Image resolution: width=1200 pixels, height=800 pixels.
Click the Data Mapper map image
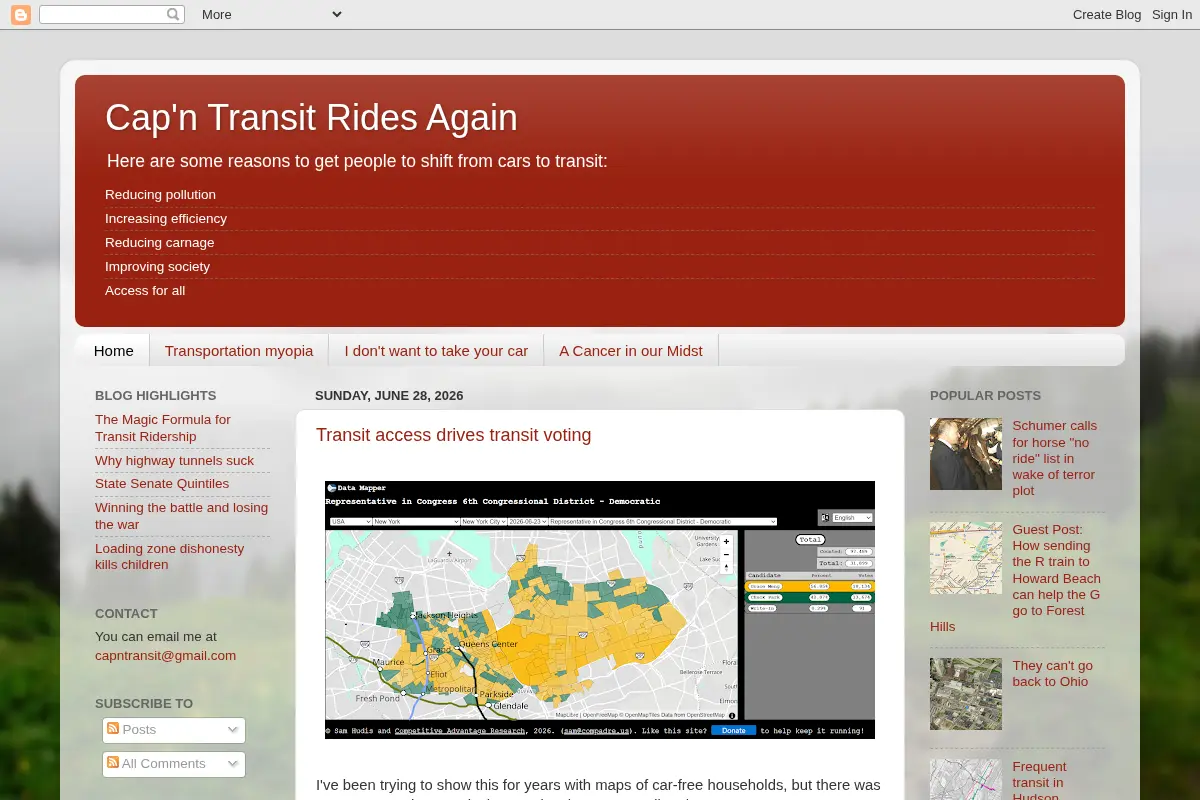coord(600,610)
